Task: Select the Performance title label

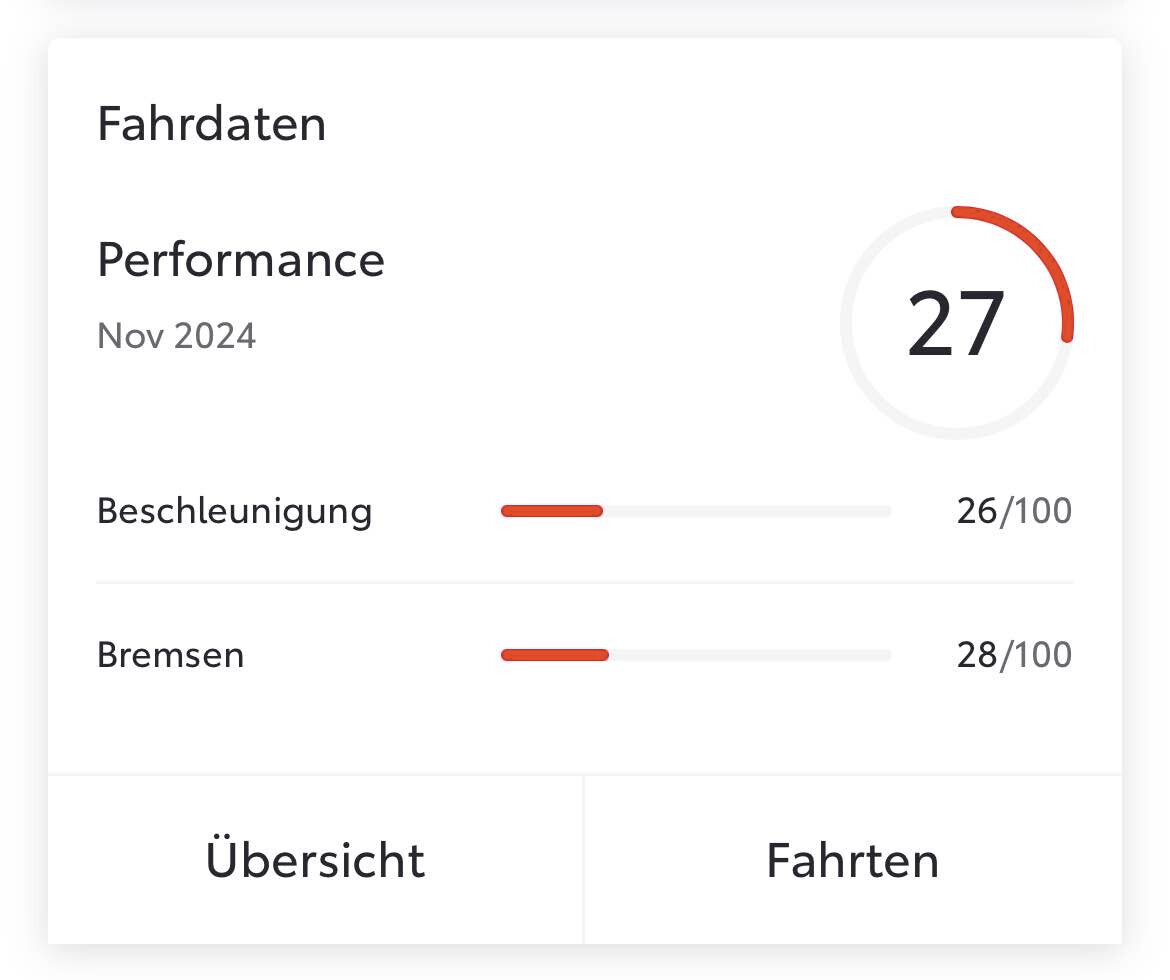Action: click(x=240, y=260)
